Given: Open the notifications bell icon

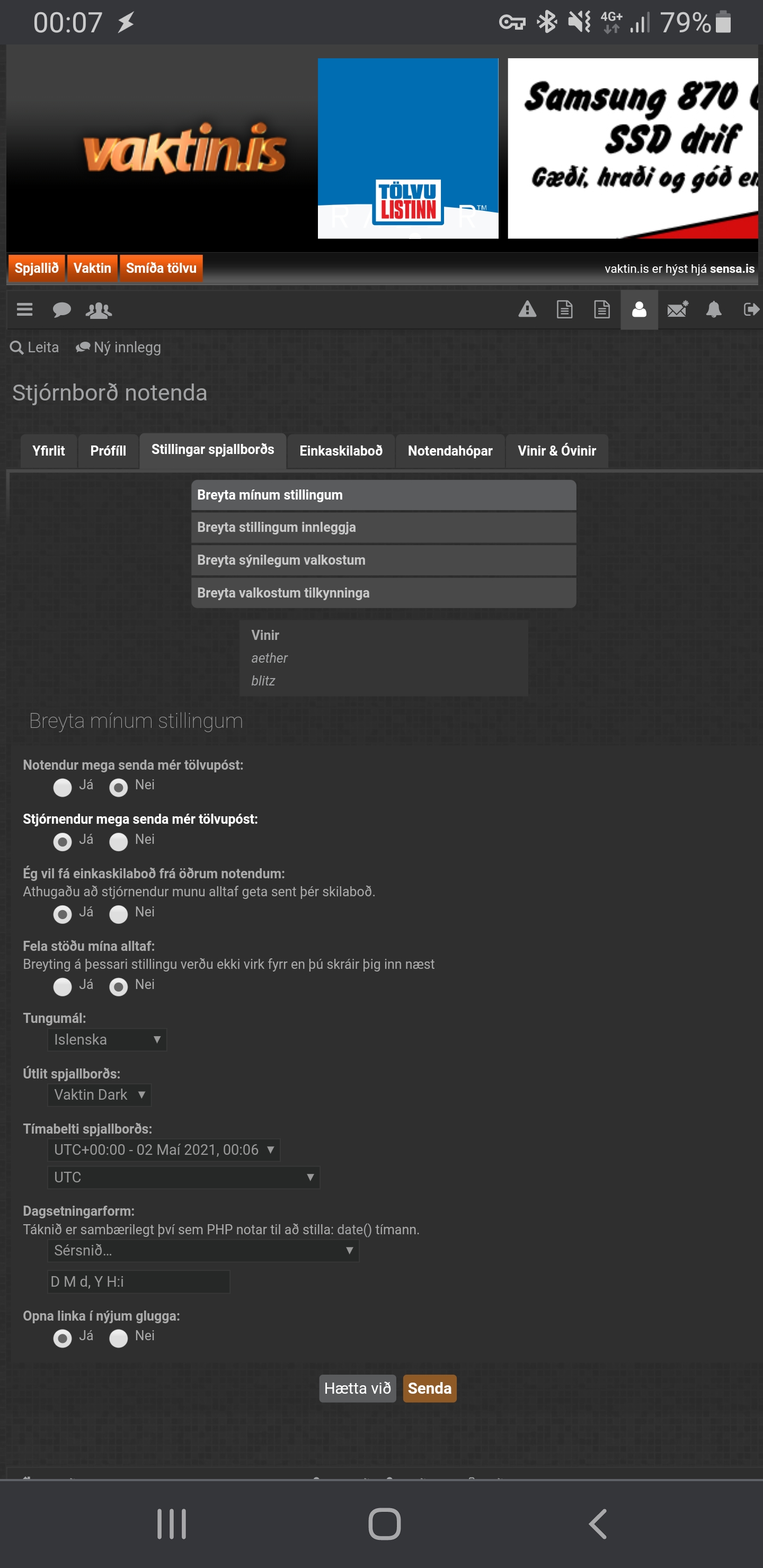Looking at the screenshot, I should click(x=714, y=310).
